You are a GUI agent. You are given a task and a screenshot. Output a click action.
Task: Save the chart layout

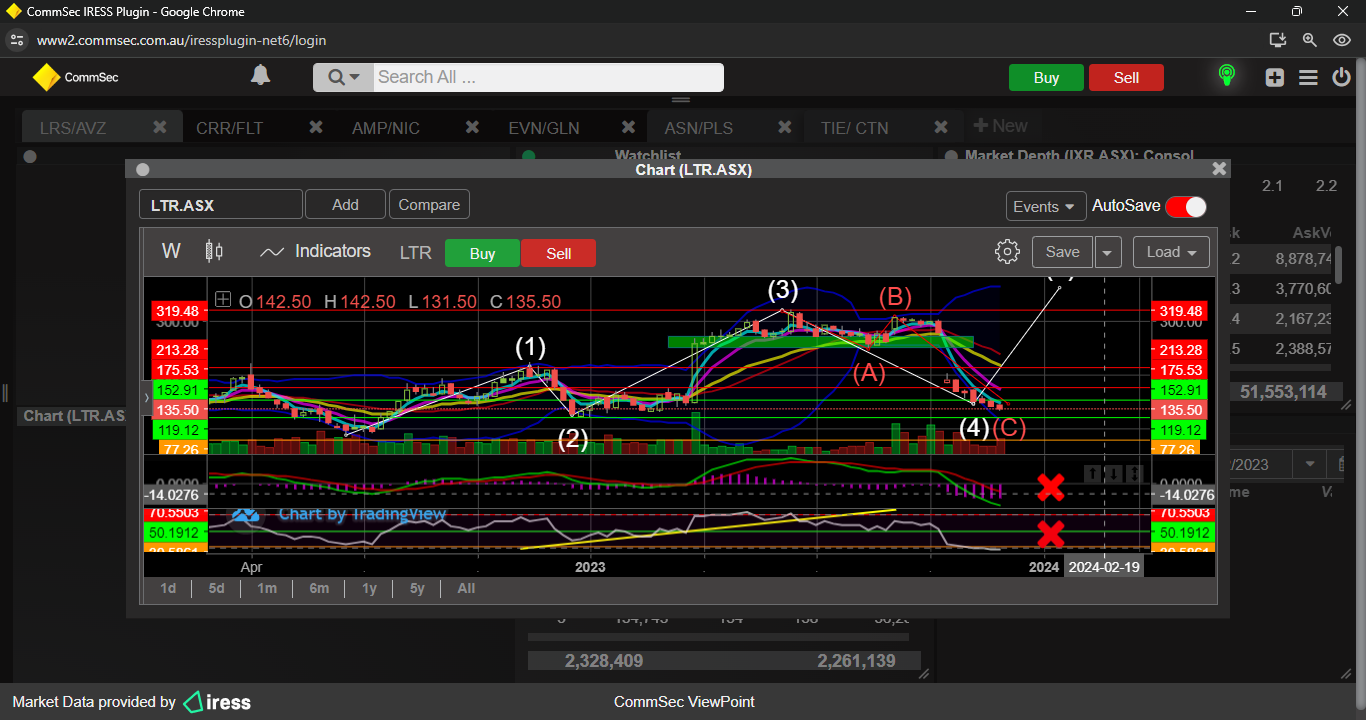click(1062, 252)
